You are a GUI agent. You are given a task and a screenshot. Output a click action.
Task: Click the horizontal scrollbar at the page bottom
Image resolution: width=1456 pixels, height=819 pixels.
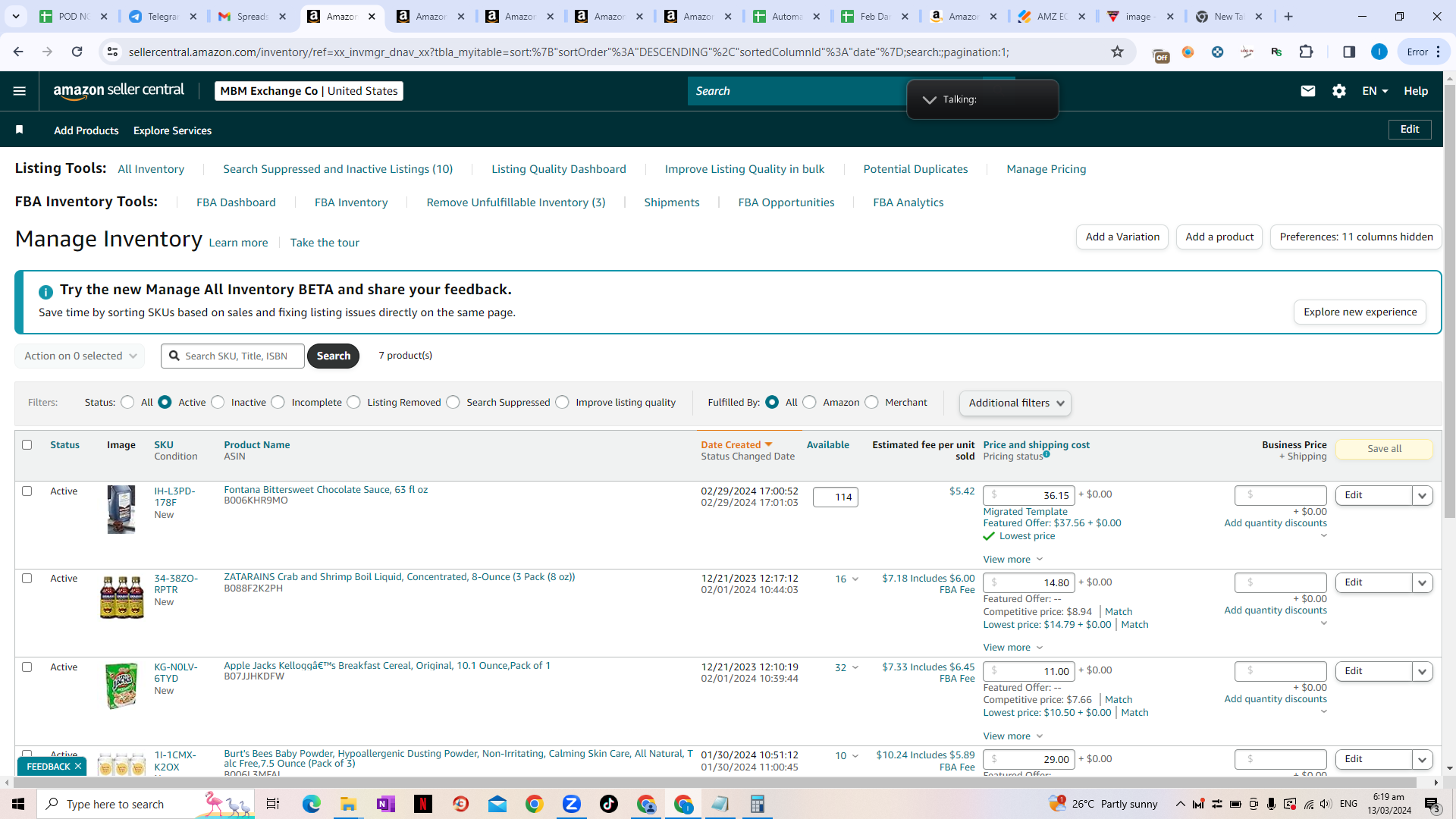pos(713,782)
